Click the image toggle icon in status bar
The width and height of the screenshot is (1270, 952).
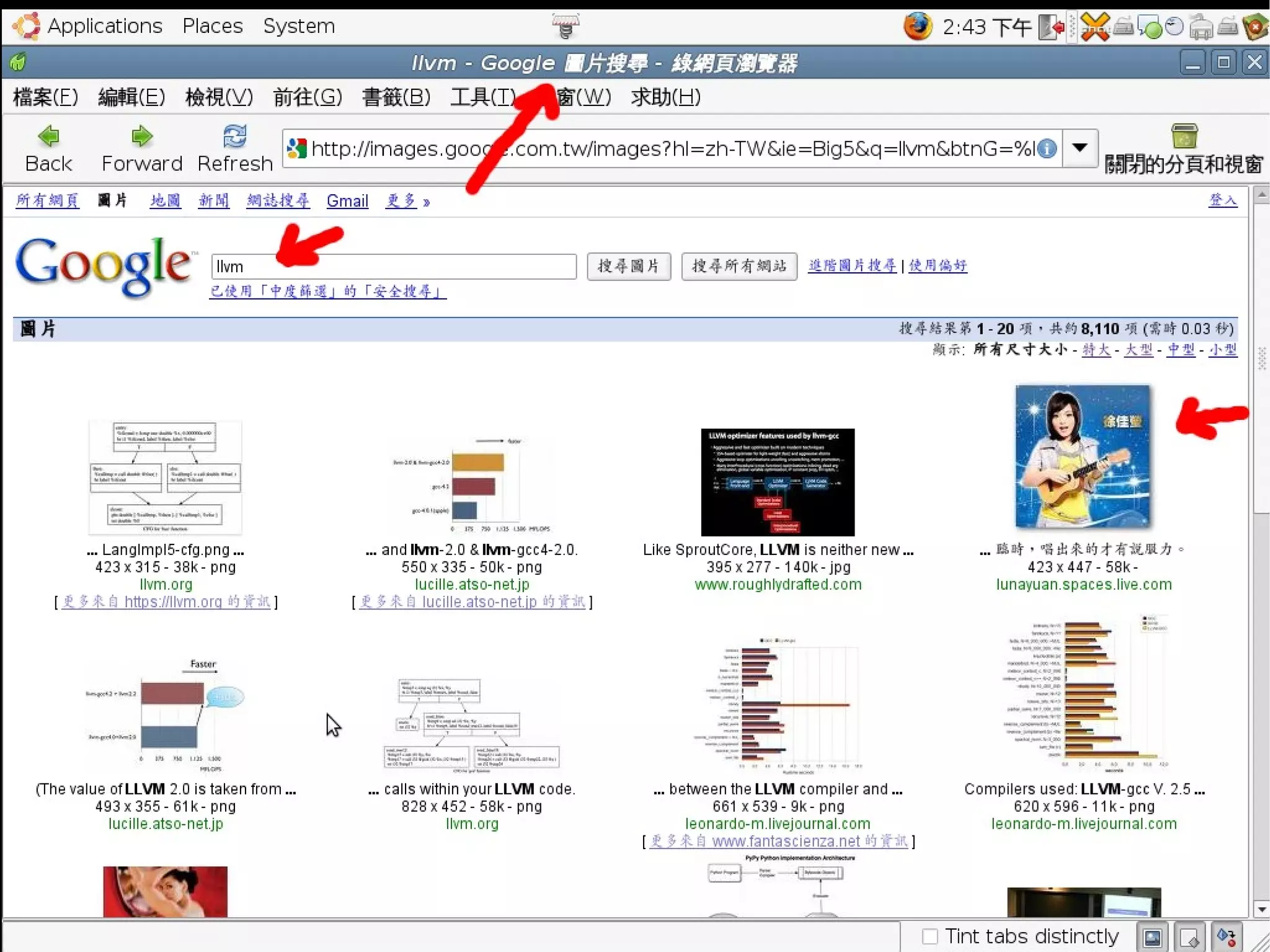[1152, 936]
